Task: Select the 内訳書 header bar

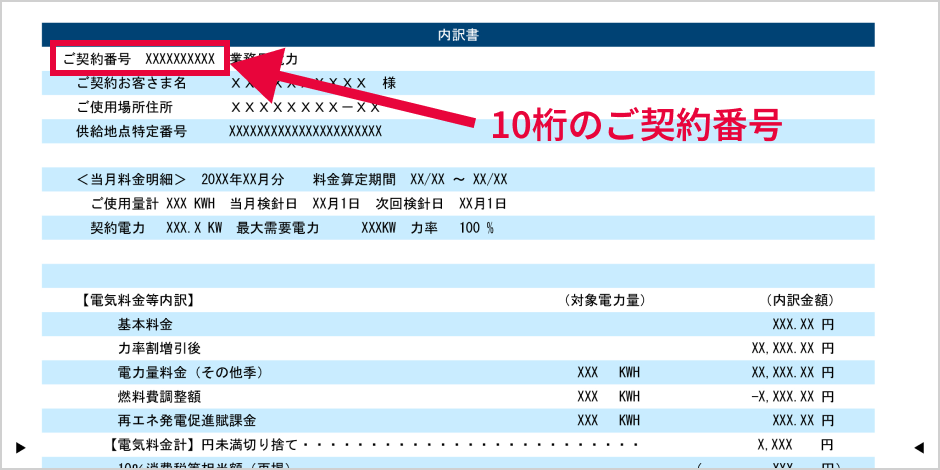Action: coord(458,35)
